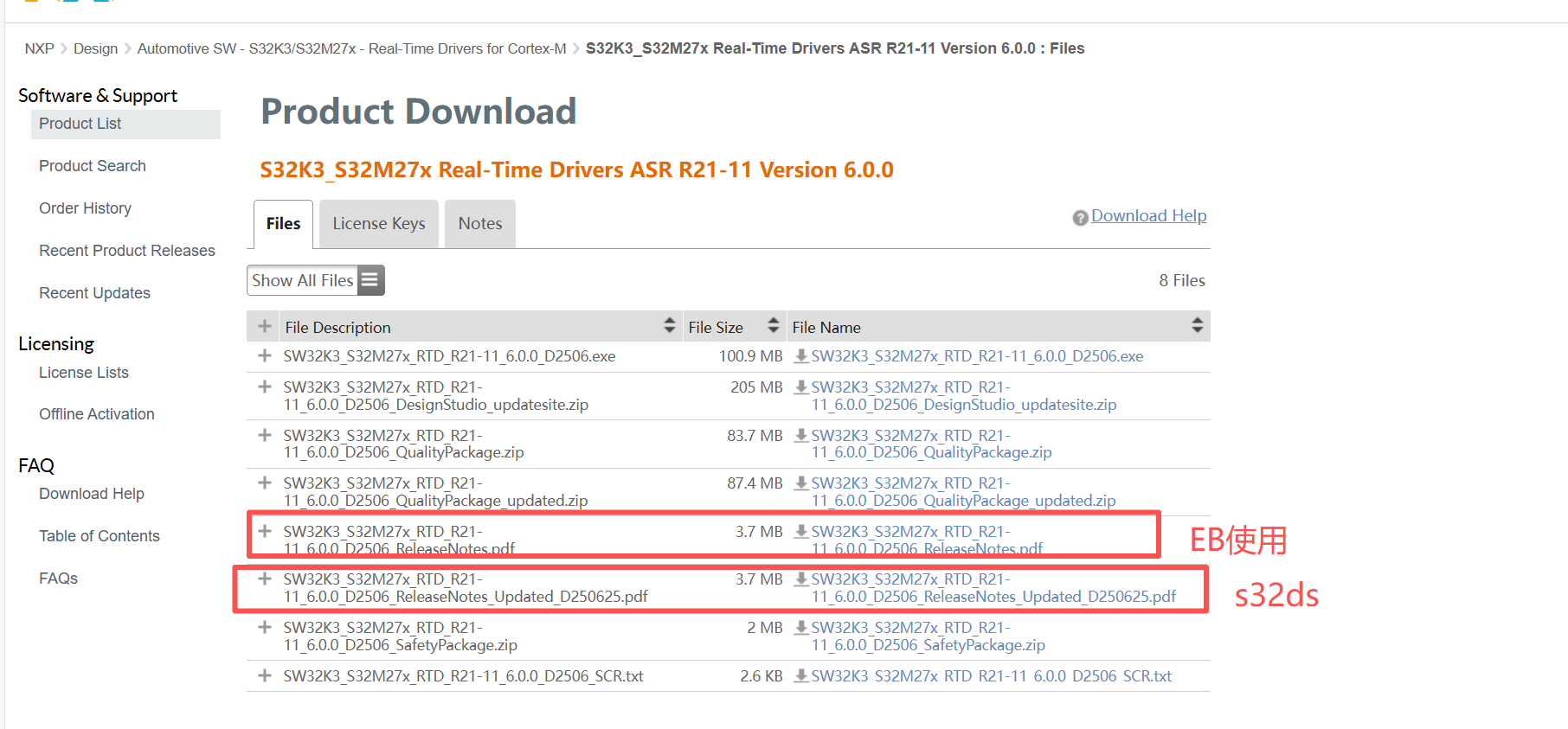Screen dimensions: 1568x729
Task: Open Table of Contents link
Action: tap(100, 536)
